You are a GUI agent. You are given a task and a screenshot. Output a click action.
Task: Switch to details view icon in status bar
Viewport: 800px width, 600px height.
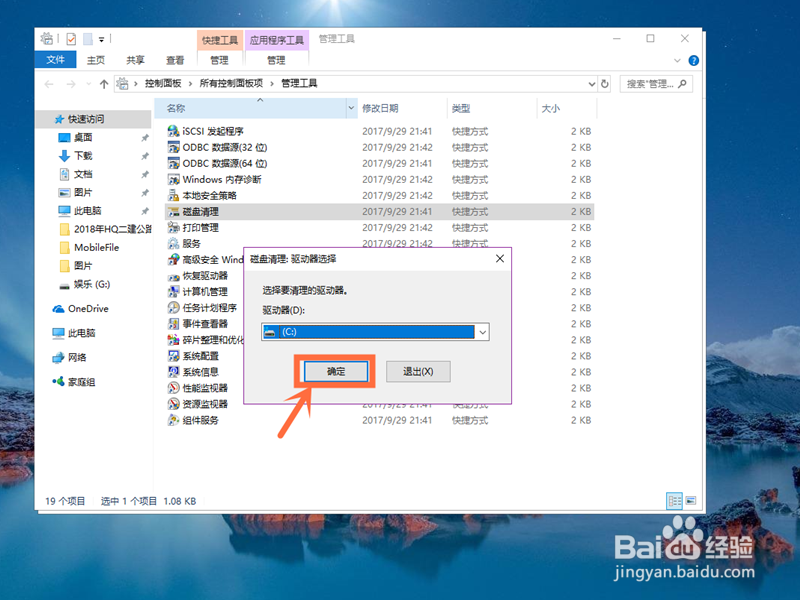(x=674, y=501)
